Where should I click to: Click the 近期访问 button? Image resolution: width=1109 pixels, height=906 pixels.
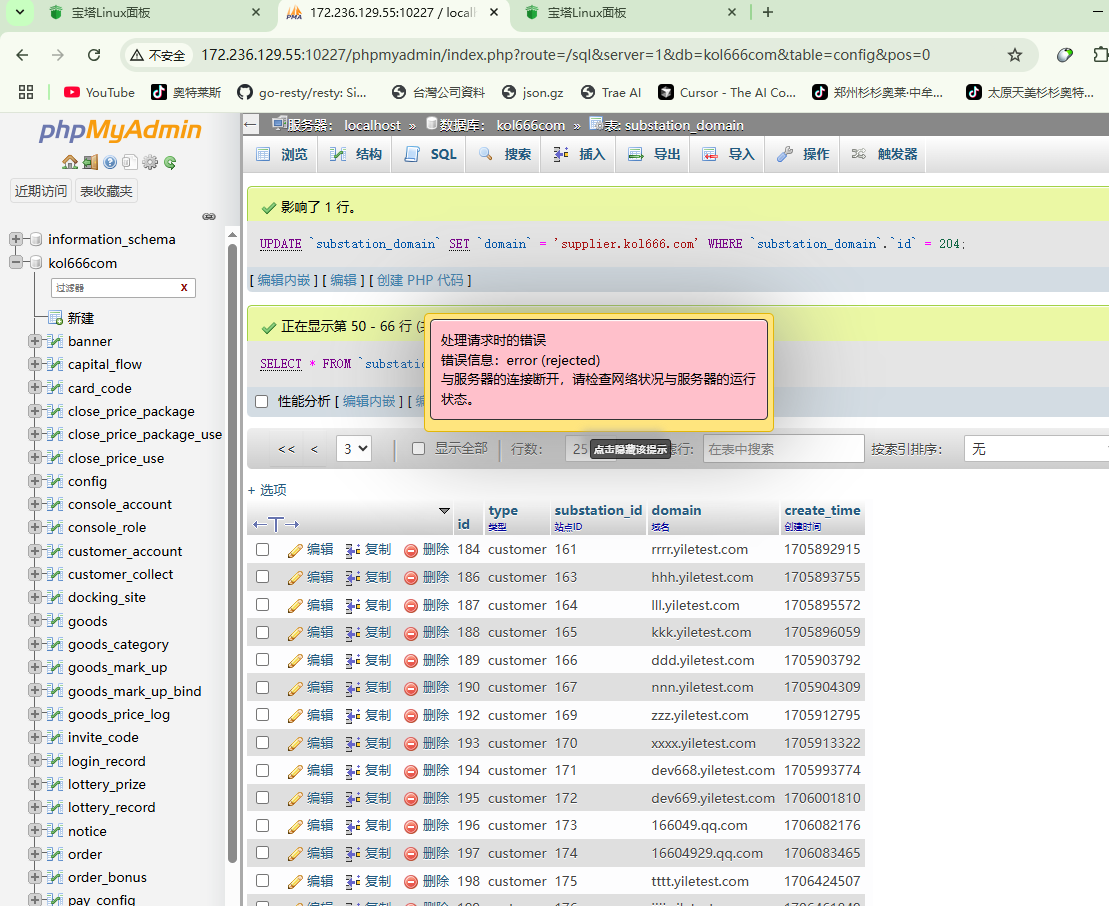pos(41,191)
